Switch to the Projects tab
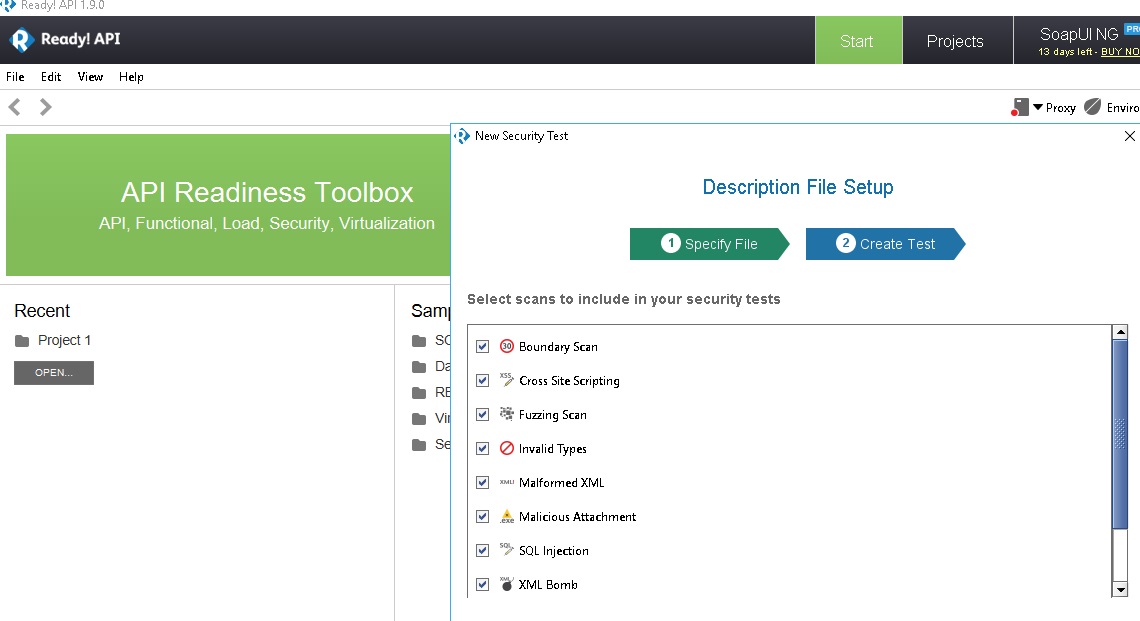Image resolution: width=1140 pixels, height=621 pixels. point(955,41)
